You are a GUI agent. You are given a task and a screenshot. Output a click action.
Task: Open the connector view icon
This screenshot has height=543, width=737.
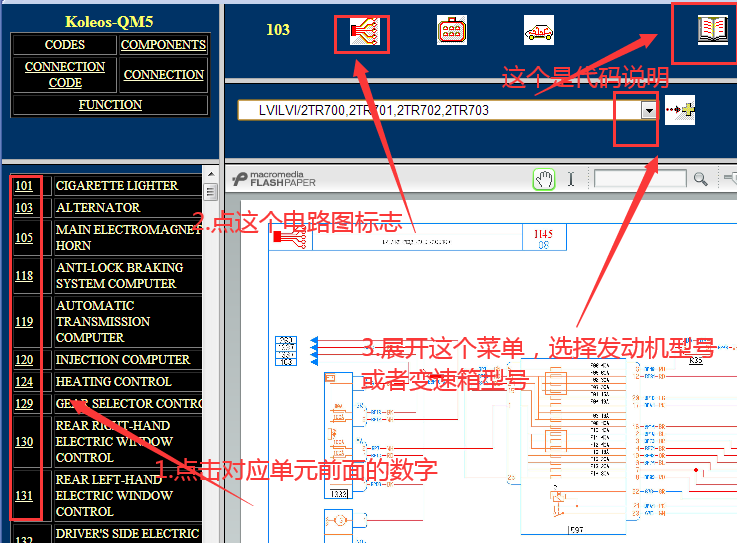[x=452, y=30]
